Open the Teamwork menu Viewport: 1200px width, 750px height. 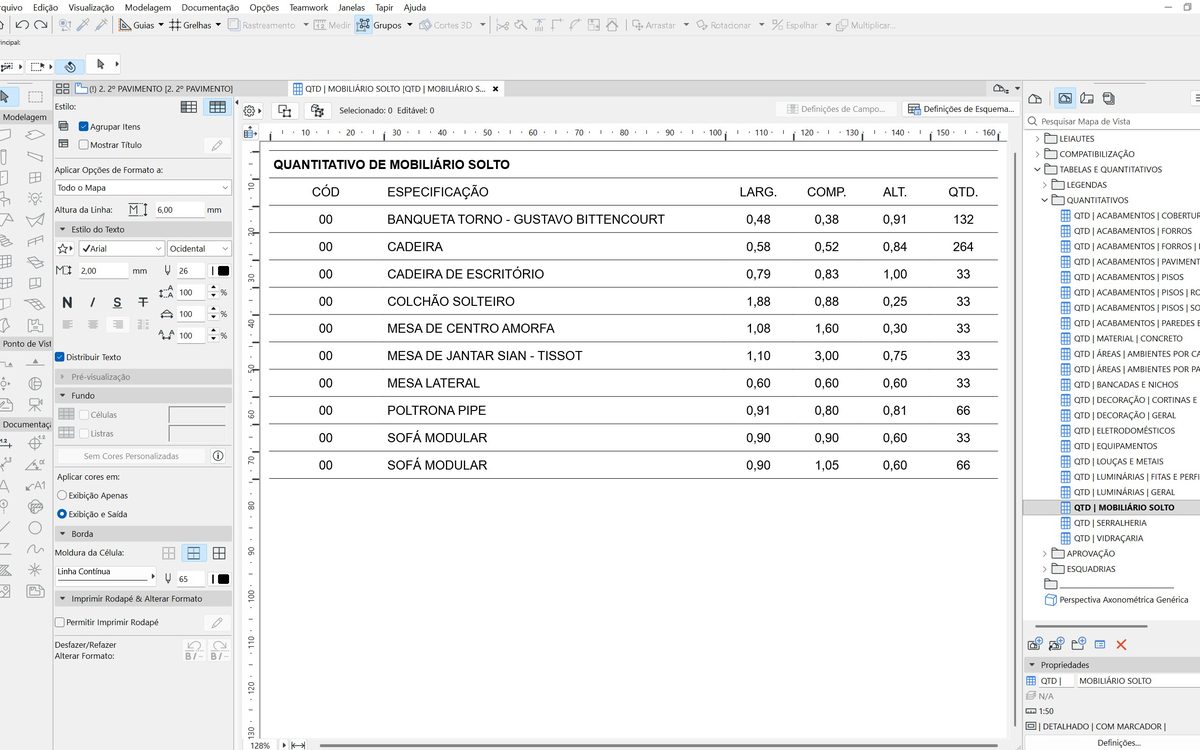tap(309, 7)
